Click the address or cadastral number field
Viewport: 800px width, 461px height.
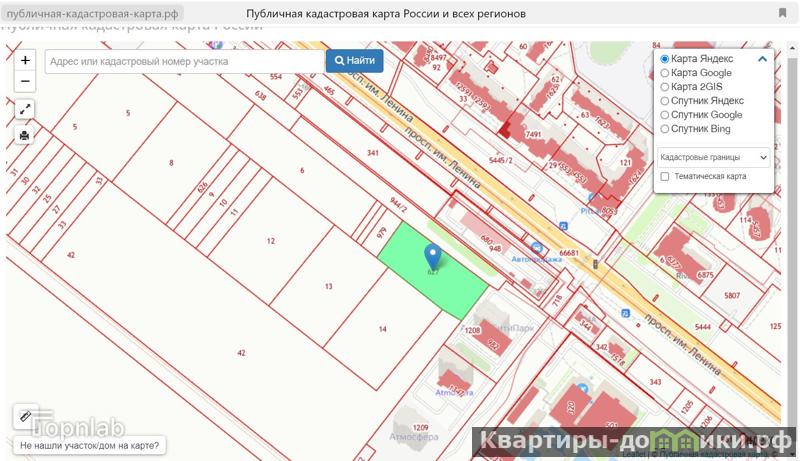tap(184, 61)
